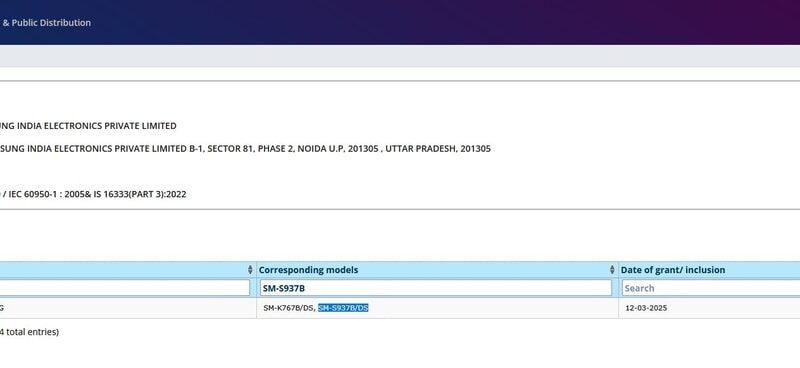This screenshot has width=800, height=368.
Task: Click the SM-K767B/DS model entry
Action: pyautogui.click(x=289, y=308)
